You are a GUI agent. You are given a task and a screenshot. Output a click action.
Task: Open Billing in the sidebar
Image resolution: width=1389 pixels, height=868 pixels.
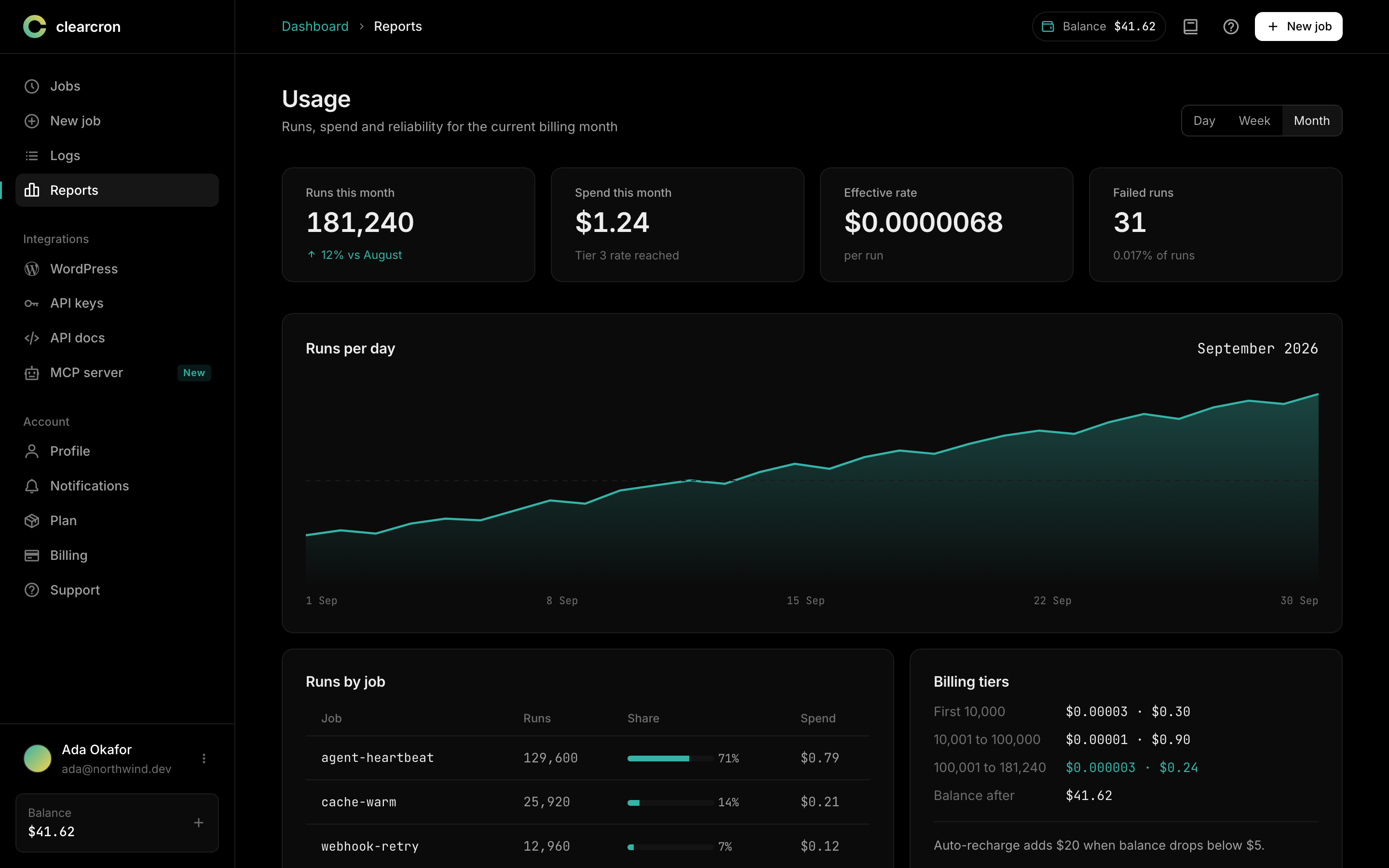(117, 555)
